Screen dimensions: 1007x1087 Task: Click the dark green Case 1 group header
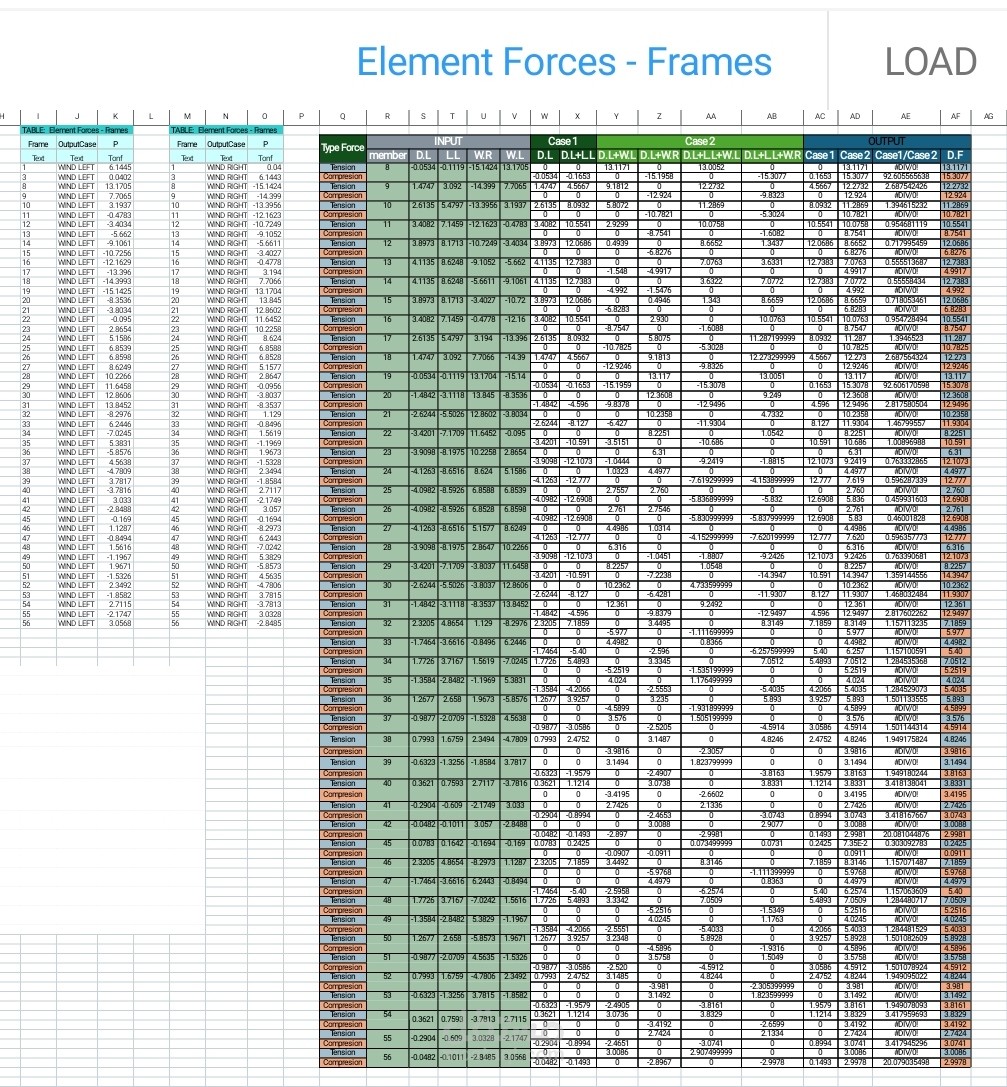click(x=563, y=141)
